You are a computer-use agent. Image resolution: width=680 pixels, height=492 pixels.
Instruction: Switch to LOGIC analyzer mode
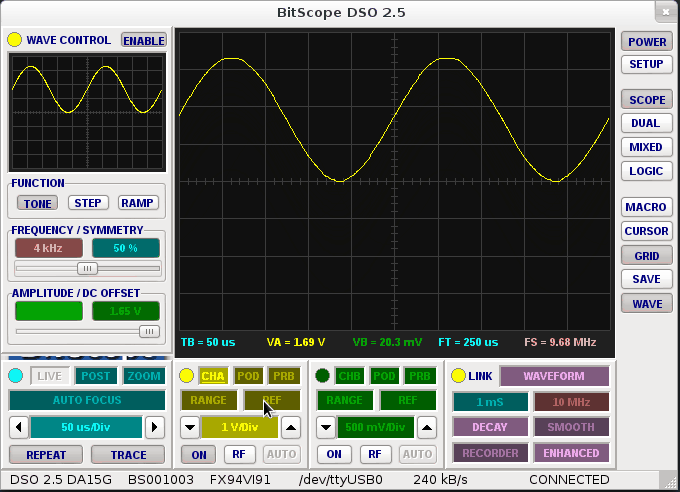pyautogui.click(x=646, y=171)
